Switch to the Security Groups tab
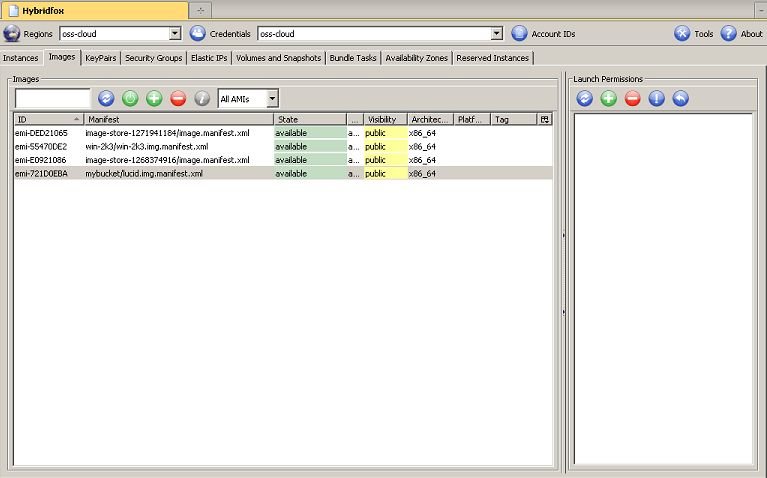This screenshot has width=767, height=478. [x=153, y=58]
